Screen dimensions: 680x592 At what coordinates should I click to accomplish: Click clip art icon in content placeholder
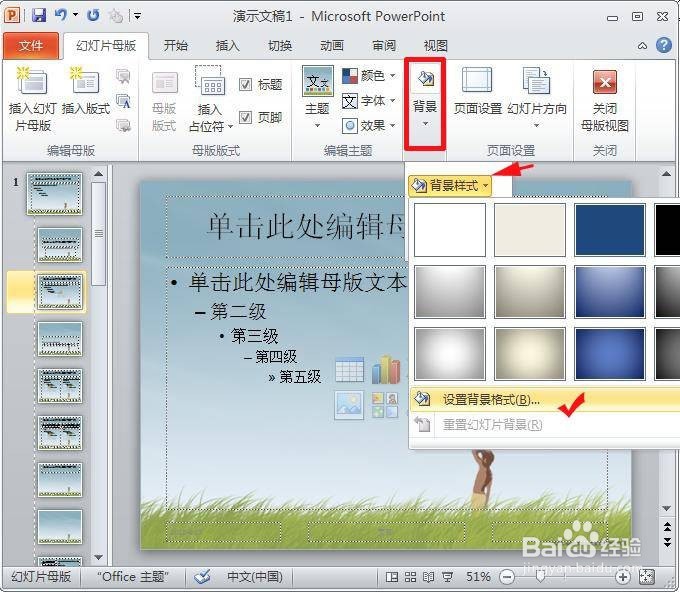tap(385, 405)
